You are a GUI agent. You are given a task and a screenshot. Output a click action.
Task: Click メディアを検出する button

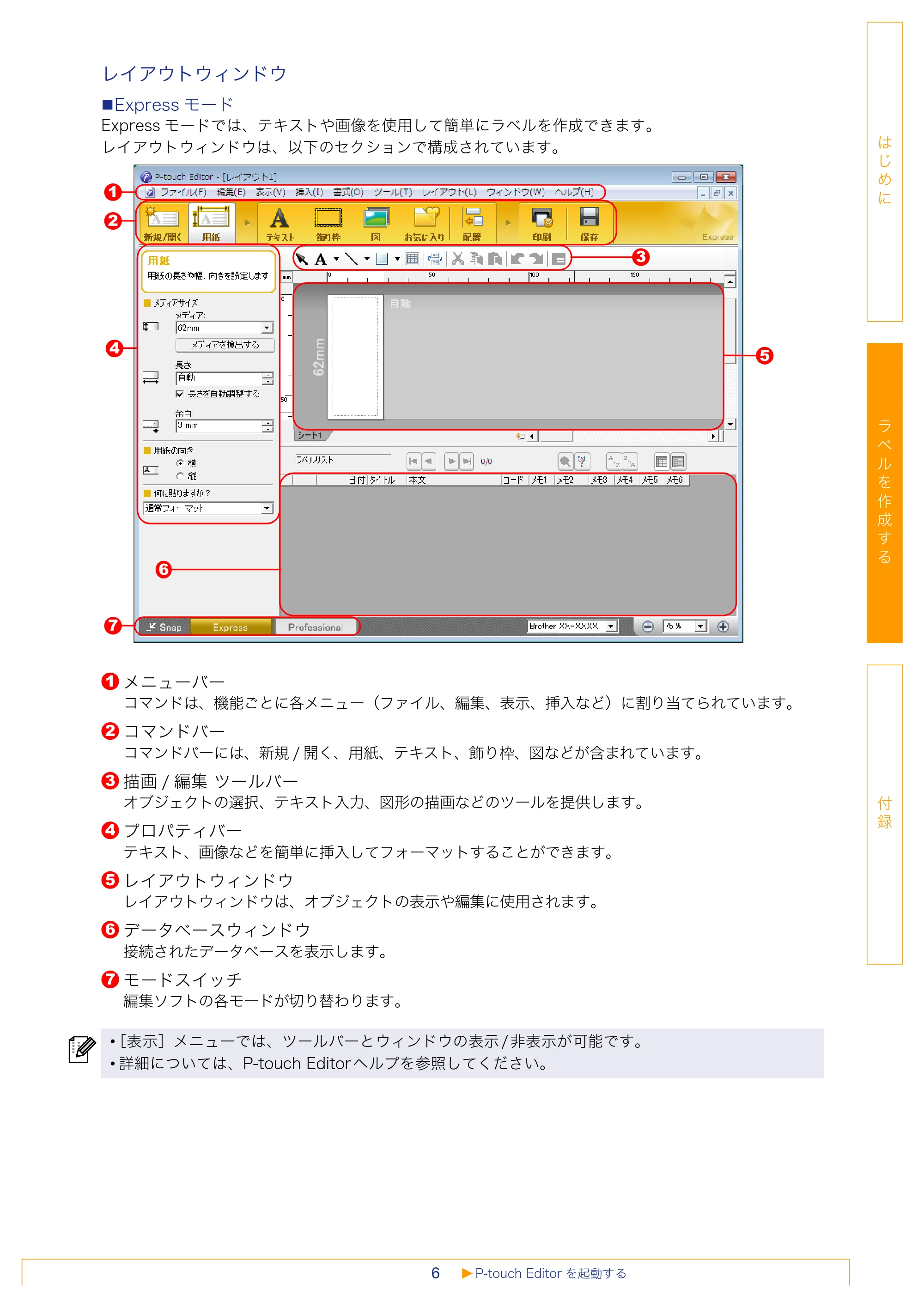pos(225,345)
